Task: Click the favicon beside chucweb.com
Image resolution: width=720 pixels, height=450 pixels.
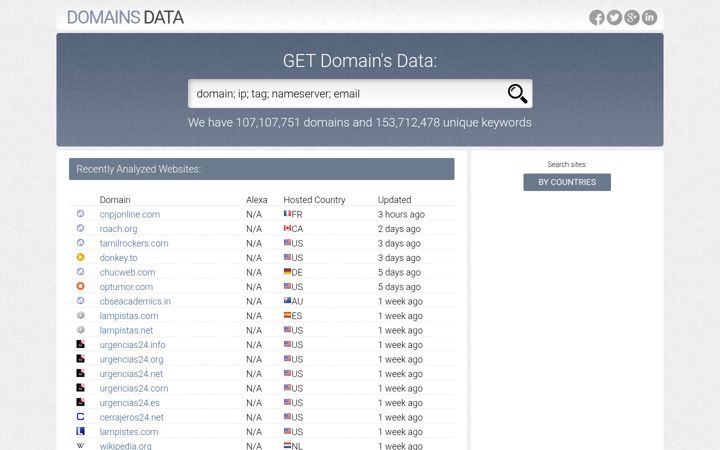Action: [x=80, y=271]
